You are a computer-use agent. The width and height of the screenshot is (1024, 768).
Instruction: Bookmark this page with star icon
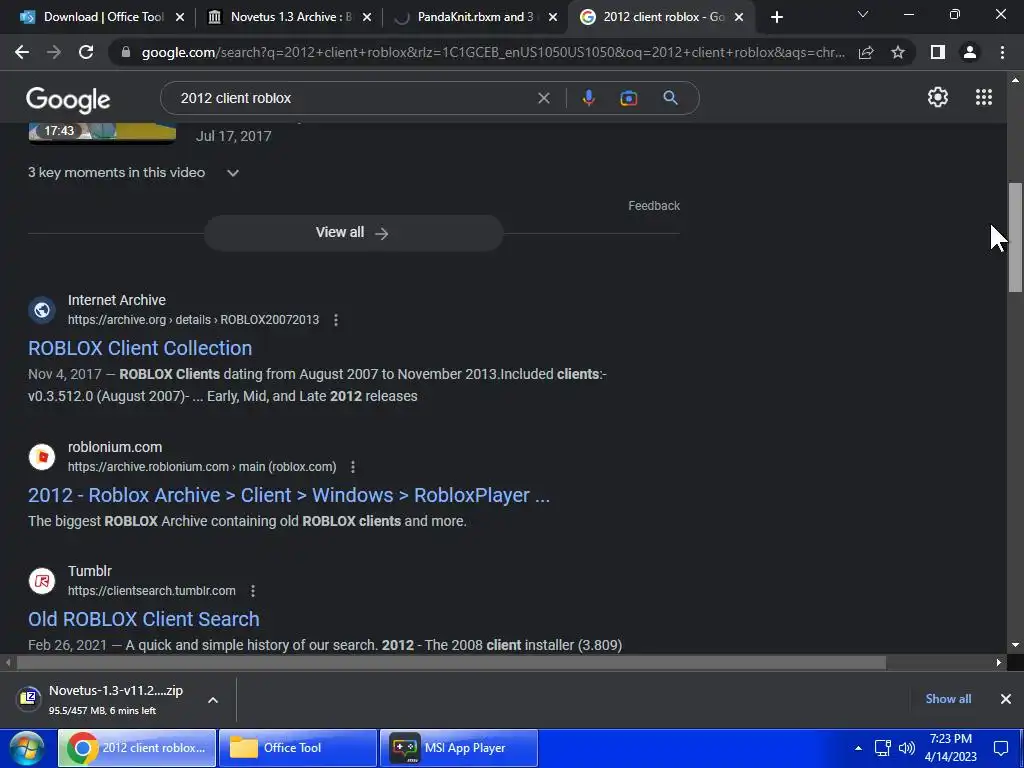898,52
